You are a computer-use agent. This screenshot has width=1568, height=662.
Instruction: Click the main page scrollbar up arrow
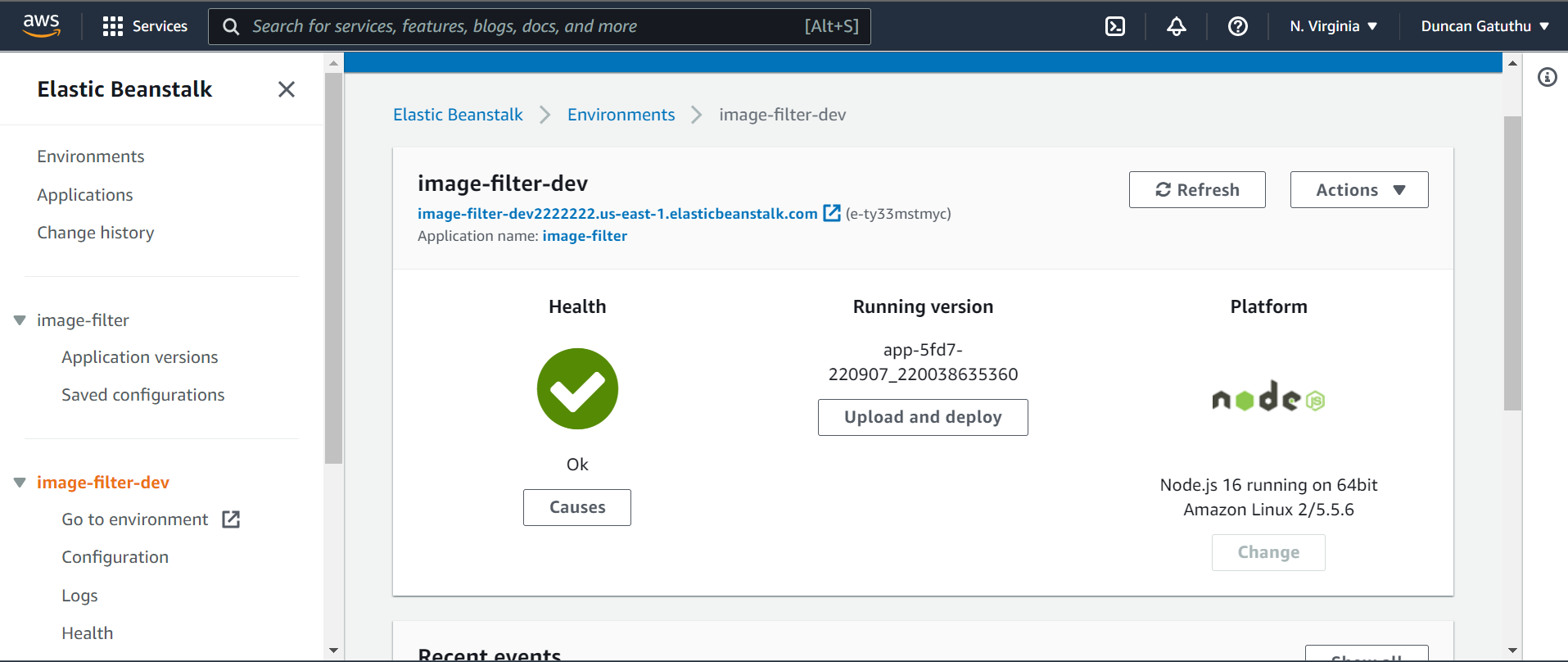coord(1512,63)
